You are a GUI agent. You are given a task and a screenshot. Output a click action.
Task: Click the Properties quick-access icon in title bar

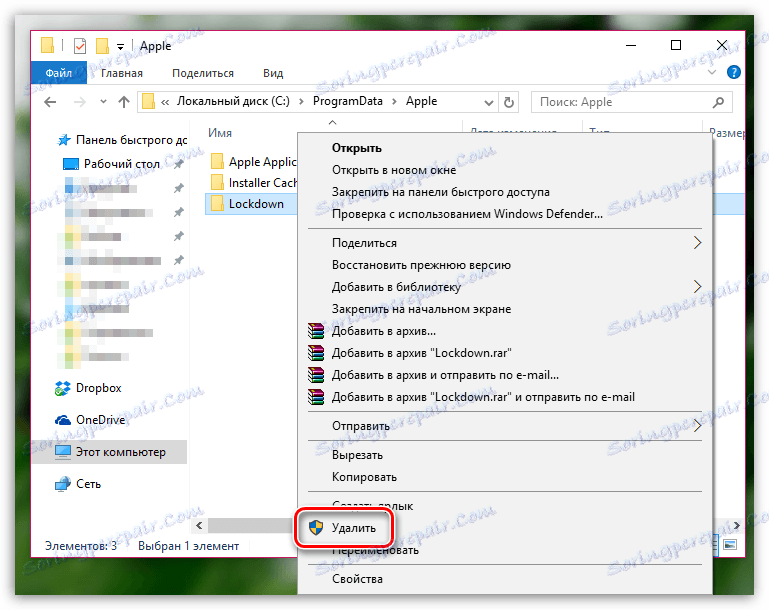click(x=79, y=46)
